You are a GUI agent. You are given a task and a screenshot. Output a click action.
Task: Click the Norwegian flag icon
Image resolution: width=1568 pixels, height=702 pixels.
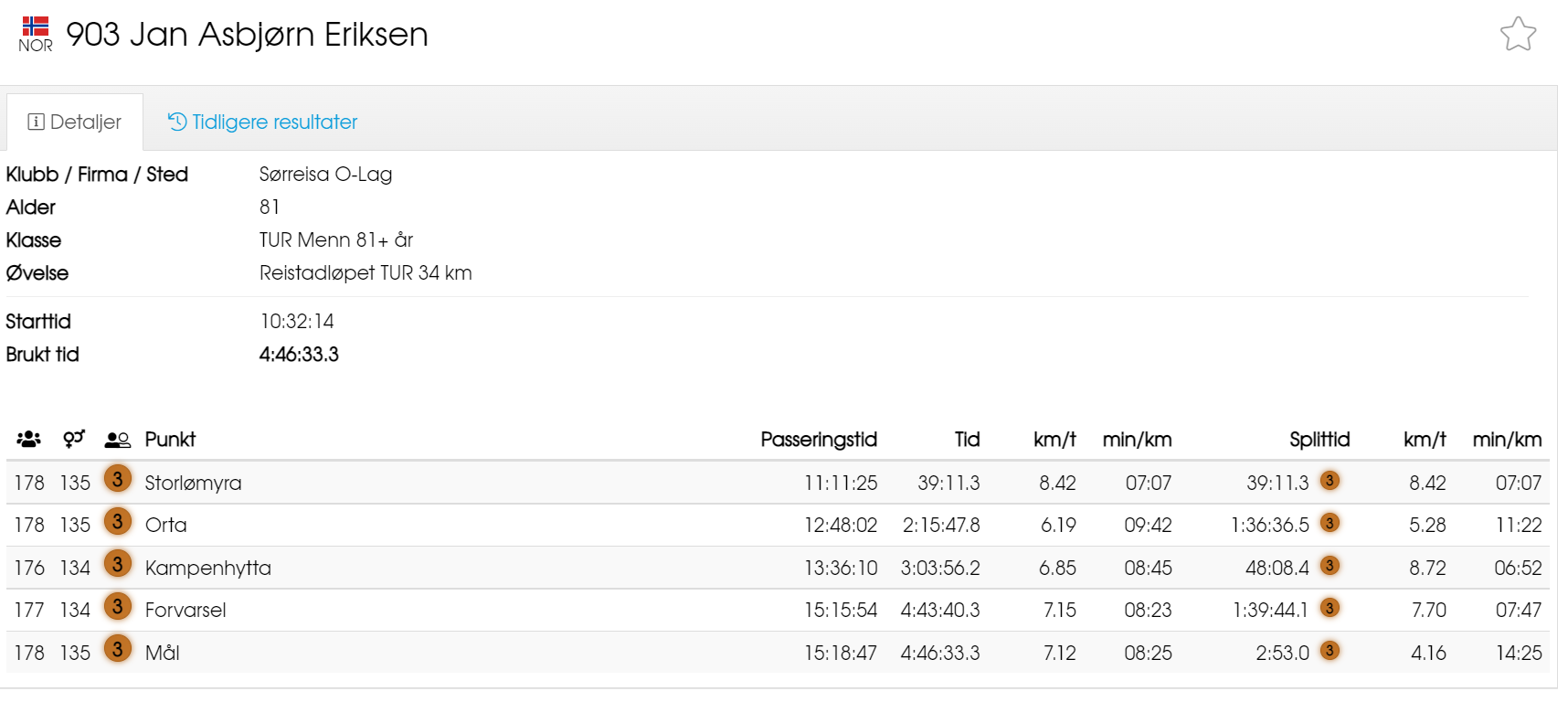pos(36,26)
